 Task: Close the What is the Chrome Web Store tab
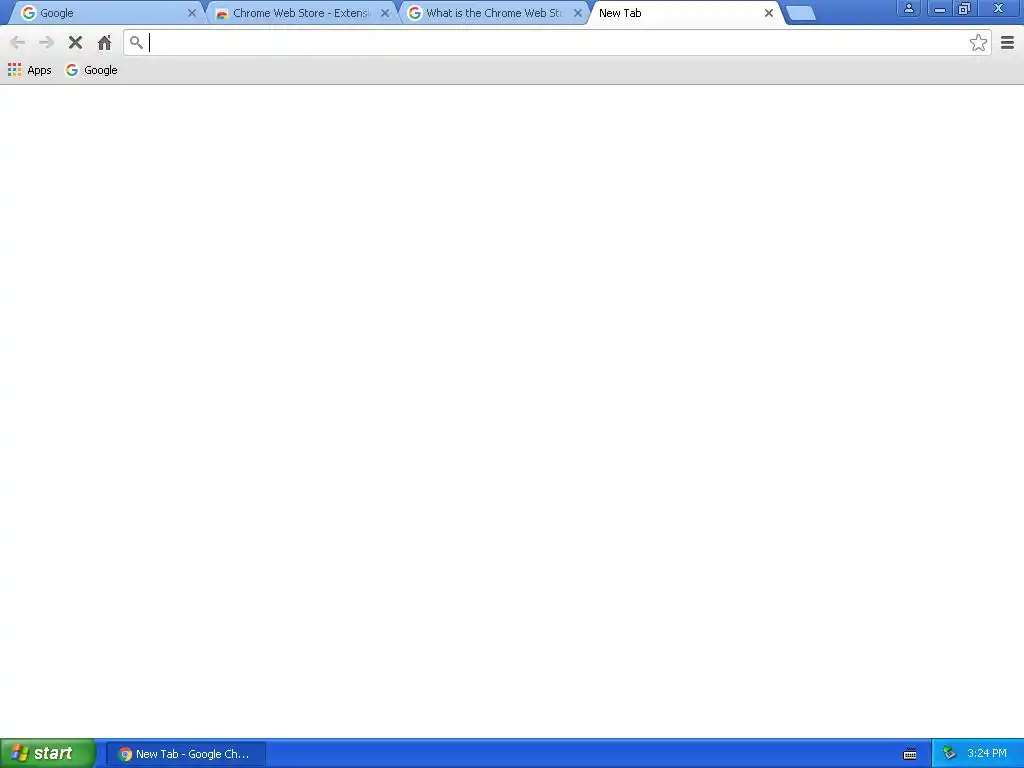(x=578, y=13)
